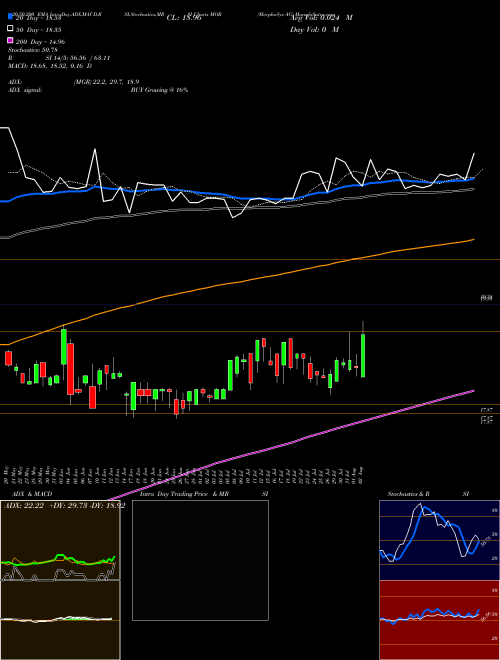Screen dimensions: 500x660
Task: Click the ADX '(MGR) 22.2, 29.7, 18.9' values
Action: pyautogui.click(x=106, y=82)
